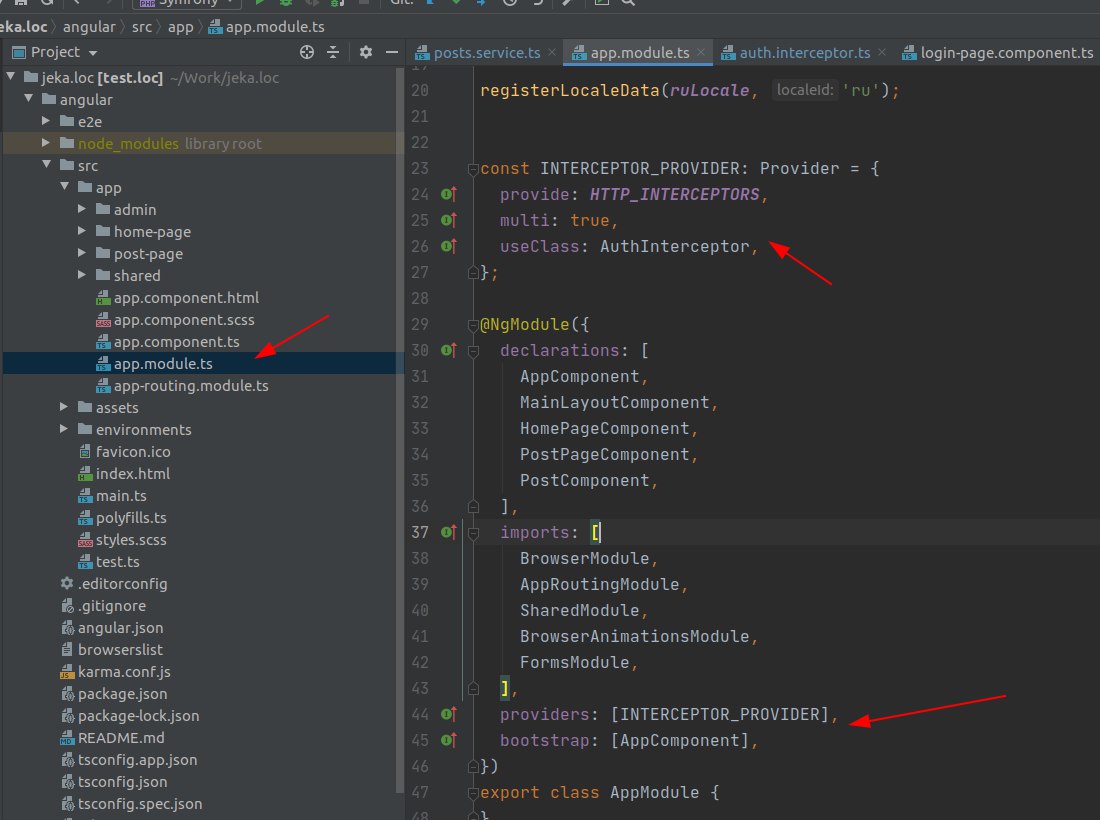Expand the assets folder
Viewport: 1100px width, 820px height.
pyautogui.click(x=65, y=407)
